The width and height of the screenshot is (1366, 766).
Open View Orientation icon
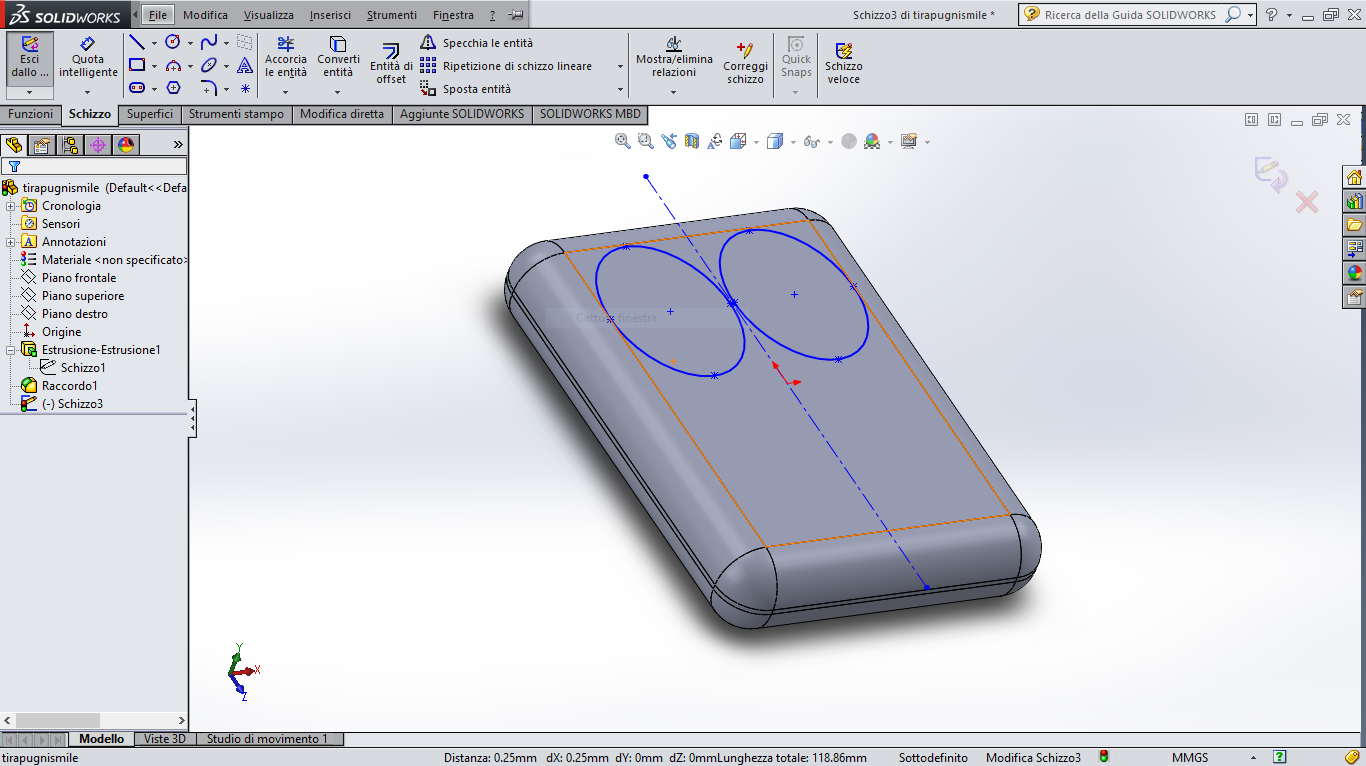(738, 142)
